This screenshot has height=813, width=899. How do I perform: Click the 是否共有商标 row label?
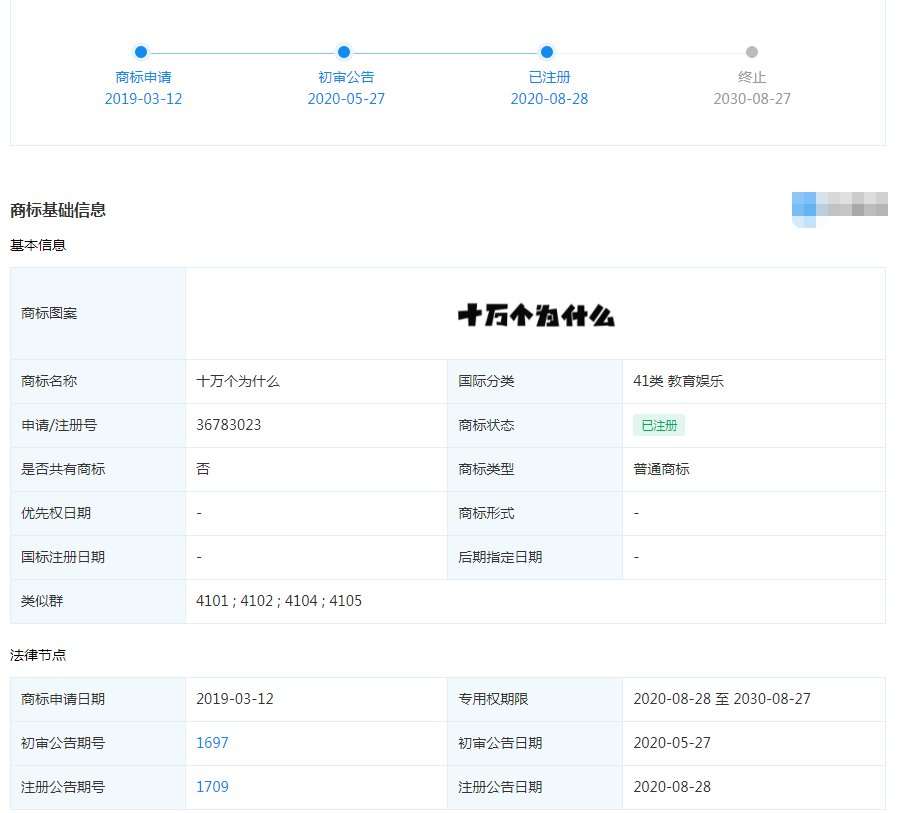tap(63, 469)
